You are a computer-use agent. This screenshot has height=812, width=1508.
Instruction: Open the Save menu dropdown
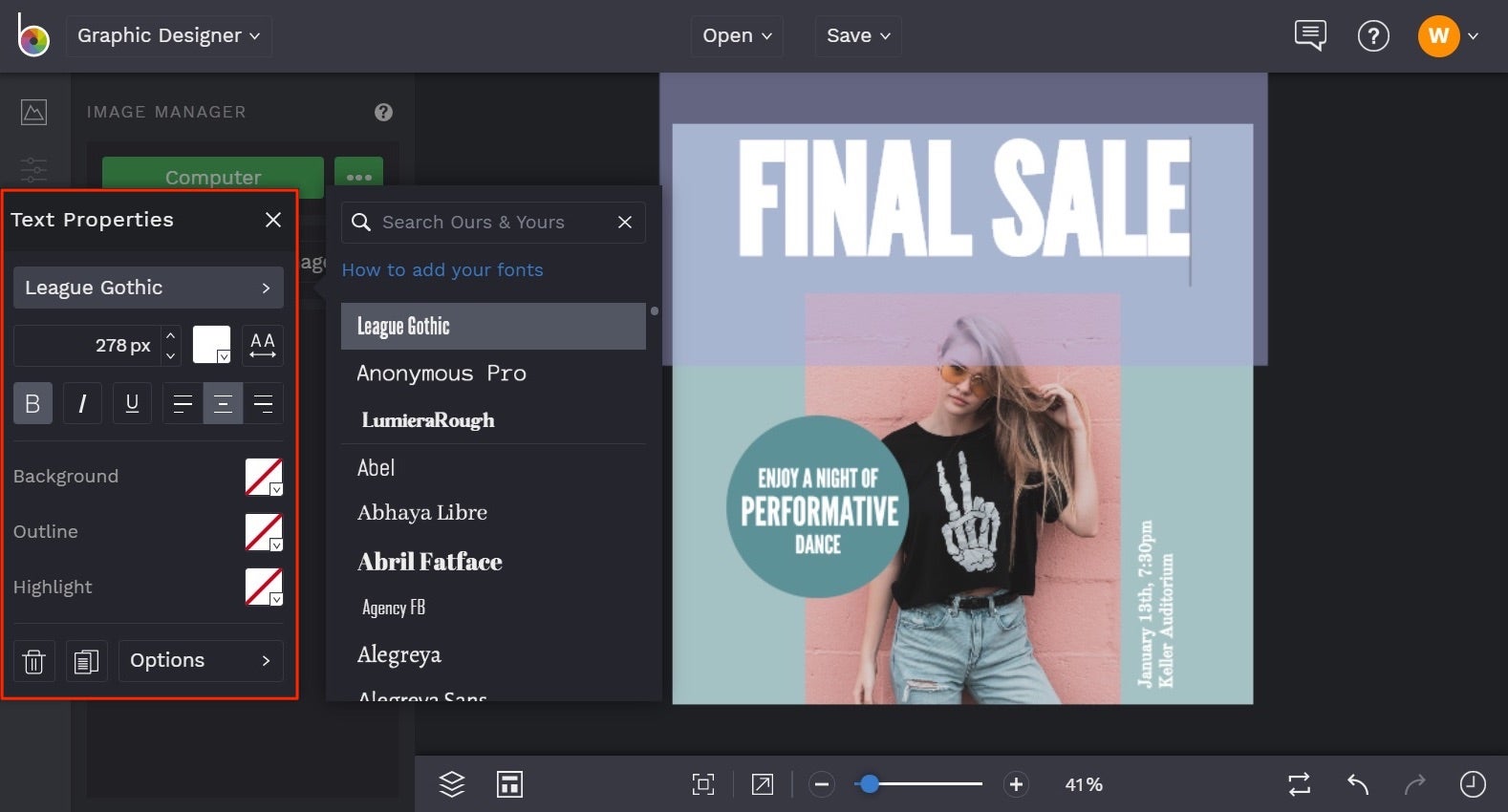point(858,36)
